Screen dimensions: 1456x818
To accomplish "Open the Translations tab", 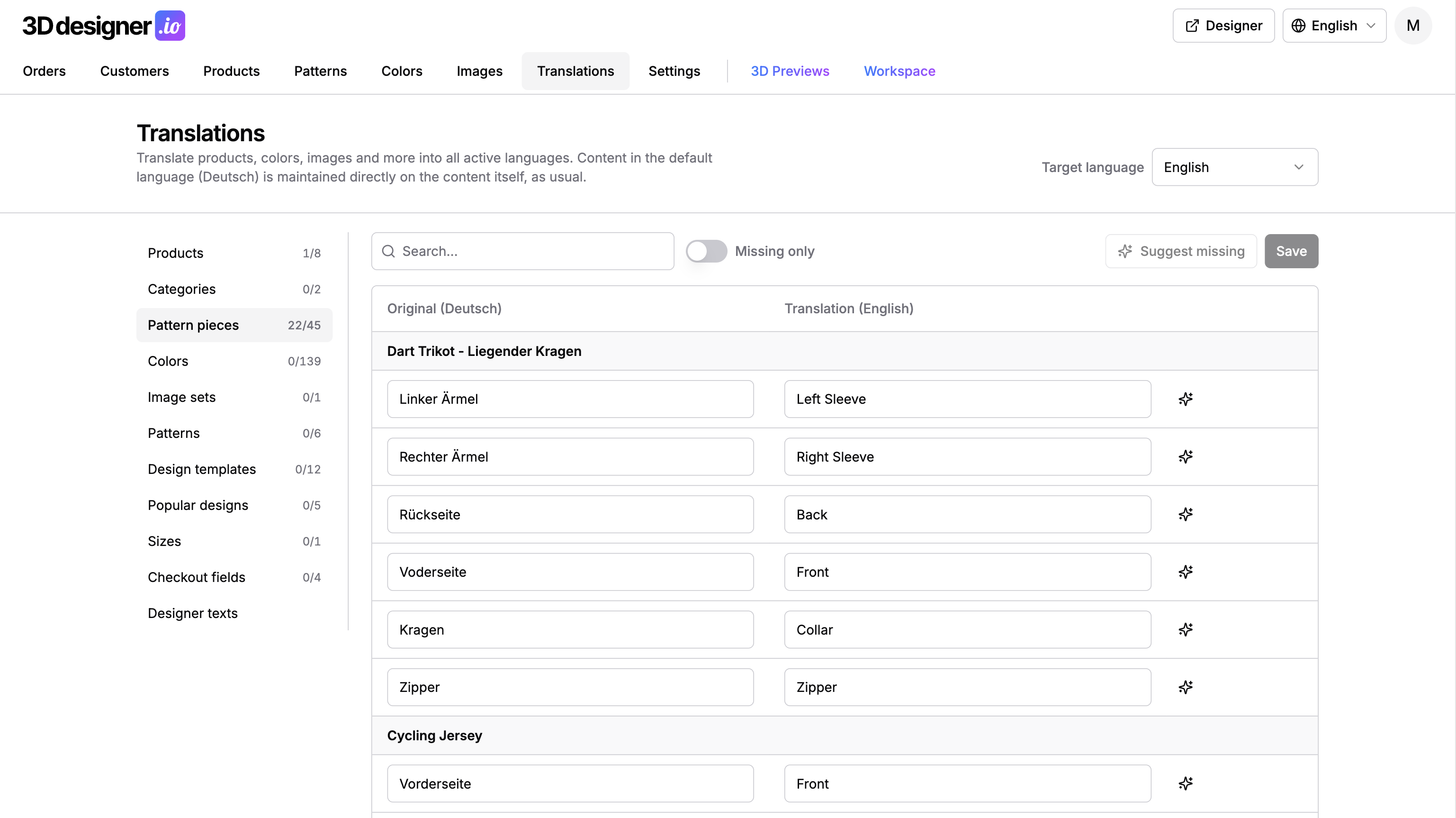I will point(575,71).
